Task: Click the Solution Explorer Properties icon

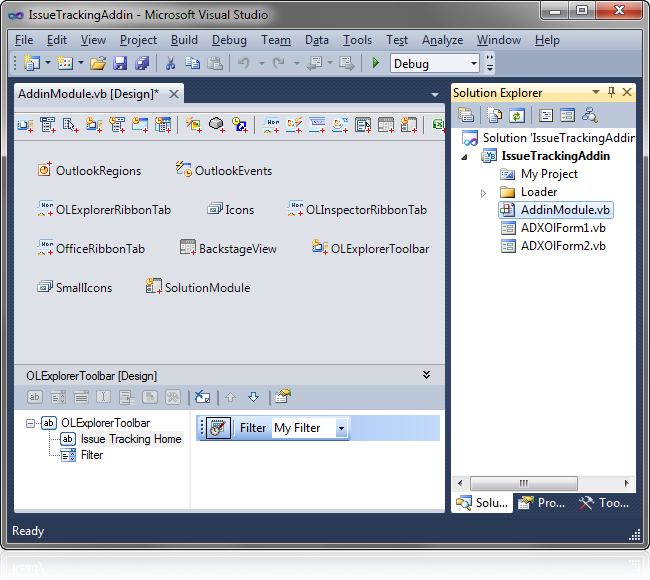Action: click(x=466, y=115)
